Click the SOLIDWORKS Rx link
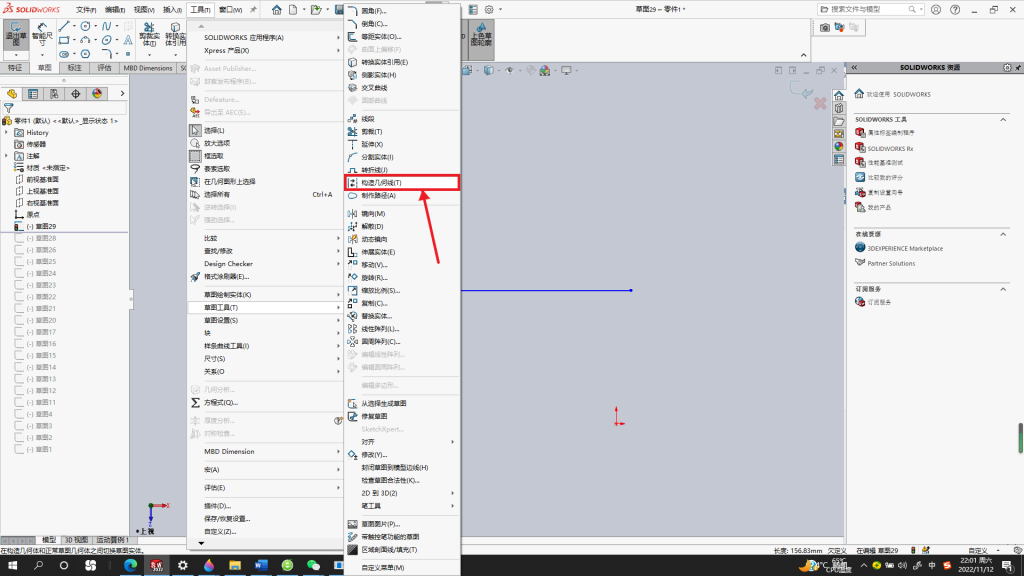 tap(890, 149)
